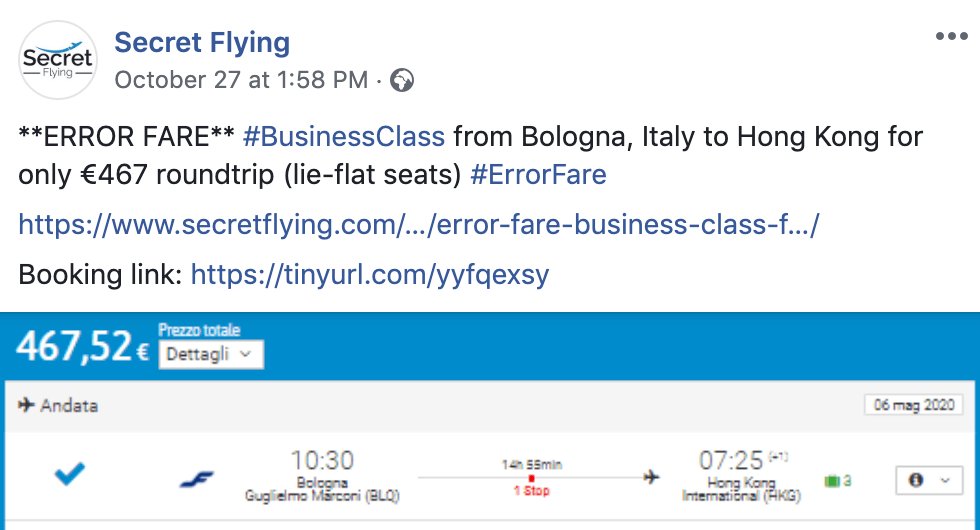980x530 pixels.
Task: Expand the flight info dropdown button
Action: (929, 480)
